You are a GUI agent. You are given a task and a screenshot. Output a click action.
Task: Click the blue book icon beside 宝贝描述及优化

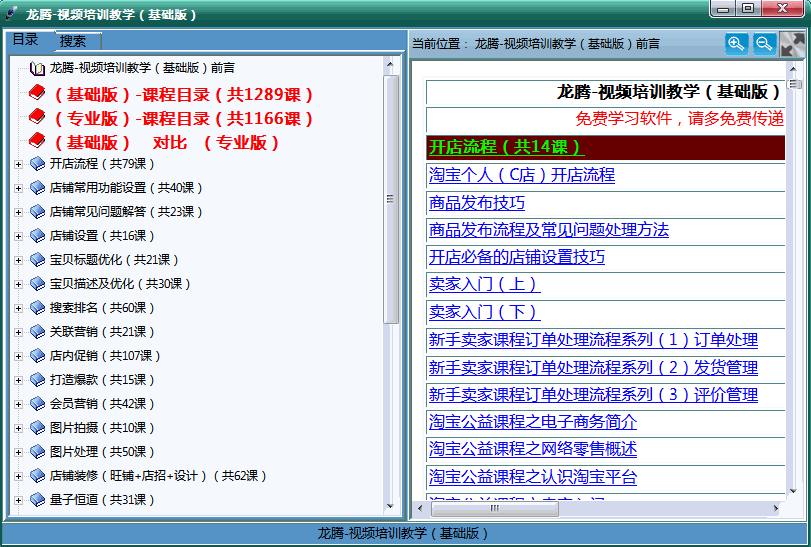coord(37,284)
